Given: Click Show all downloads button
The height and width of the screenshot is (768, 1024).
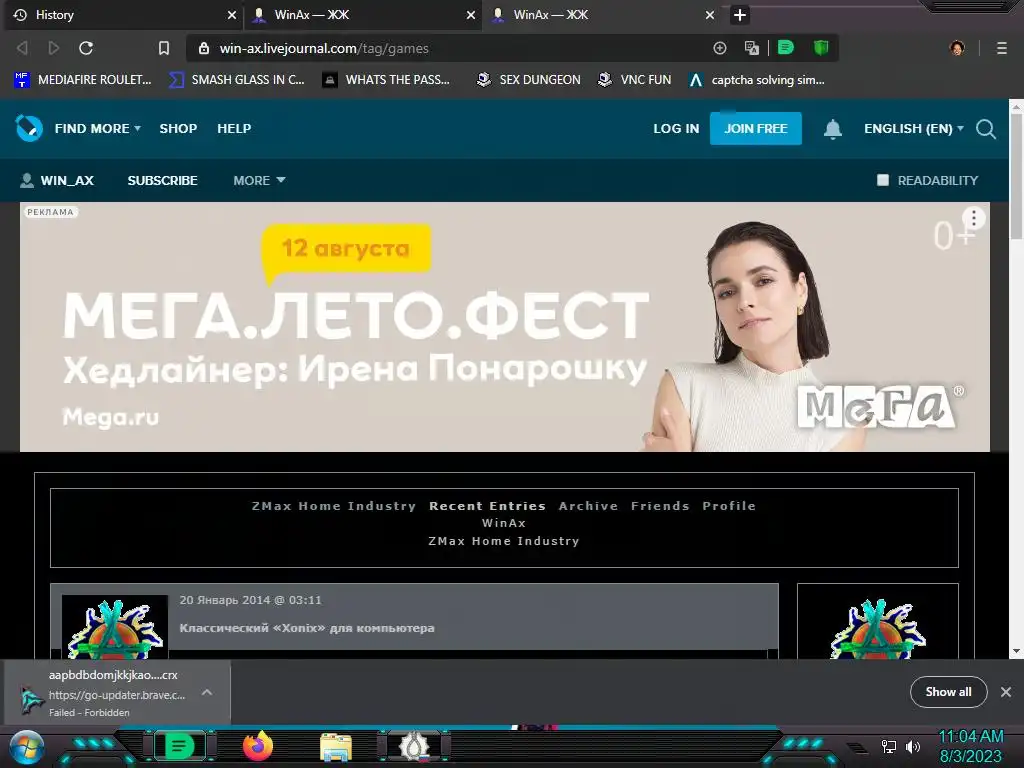Looking at the screenshot, I should click(948, 692).
